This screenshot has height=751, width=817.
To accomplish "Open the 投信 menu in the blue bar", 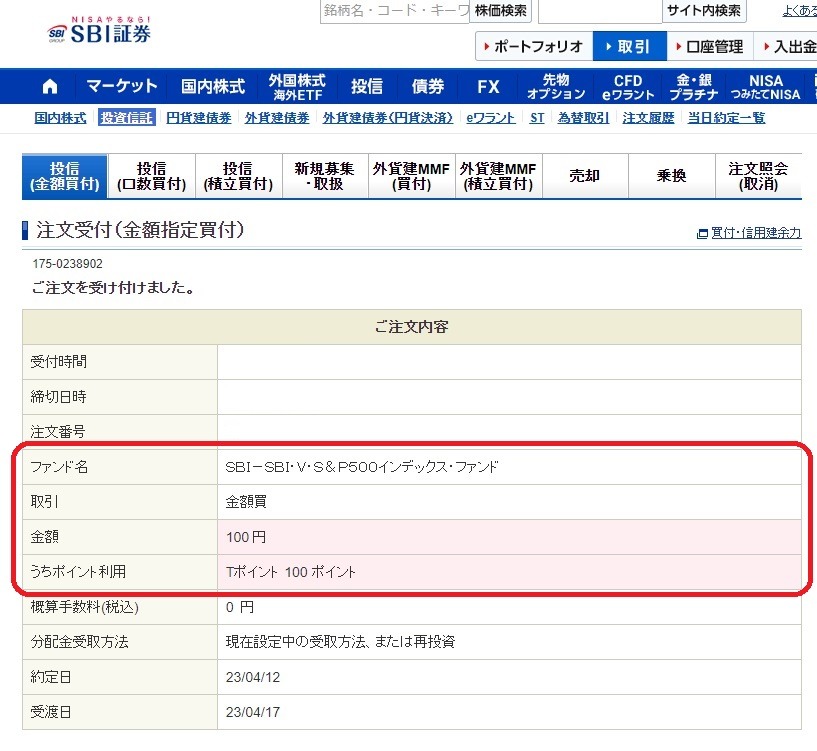I will coord(367,86).
